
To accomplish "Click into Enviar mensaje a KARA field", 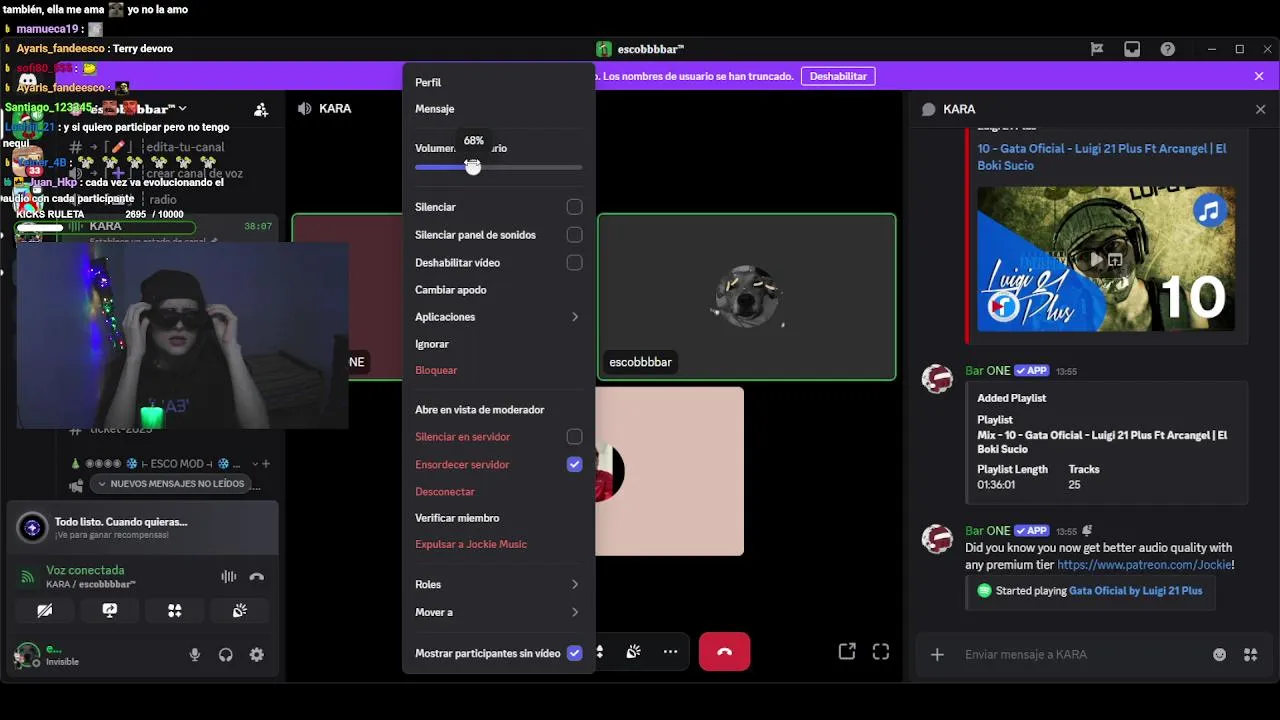I will pyautogui.click(x=1080, y=655).
